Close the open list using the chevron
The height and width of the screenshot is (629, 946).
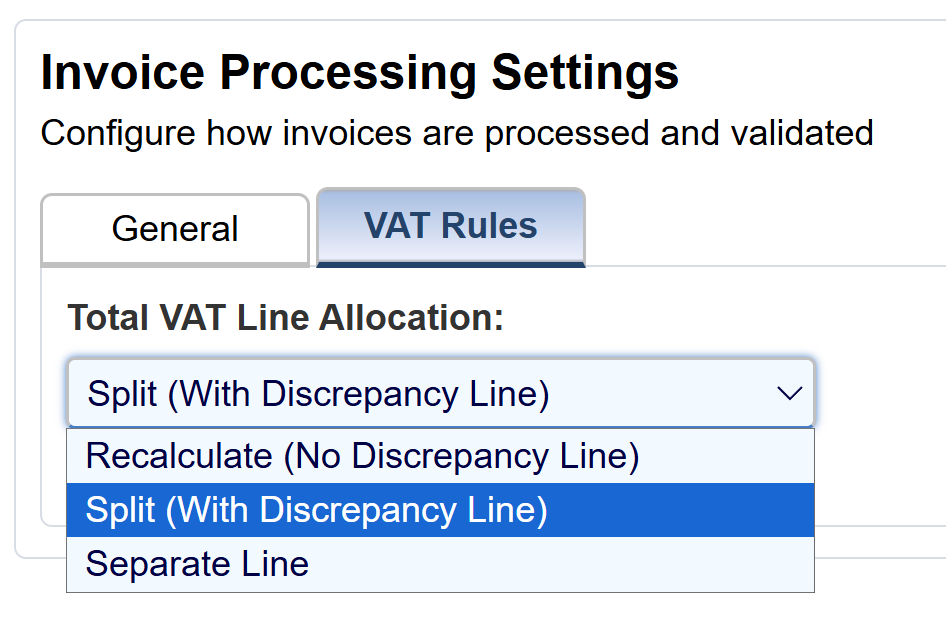pyautogui.click(x=790, y=394)
